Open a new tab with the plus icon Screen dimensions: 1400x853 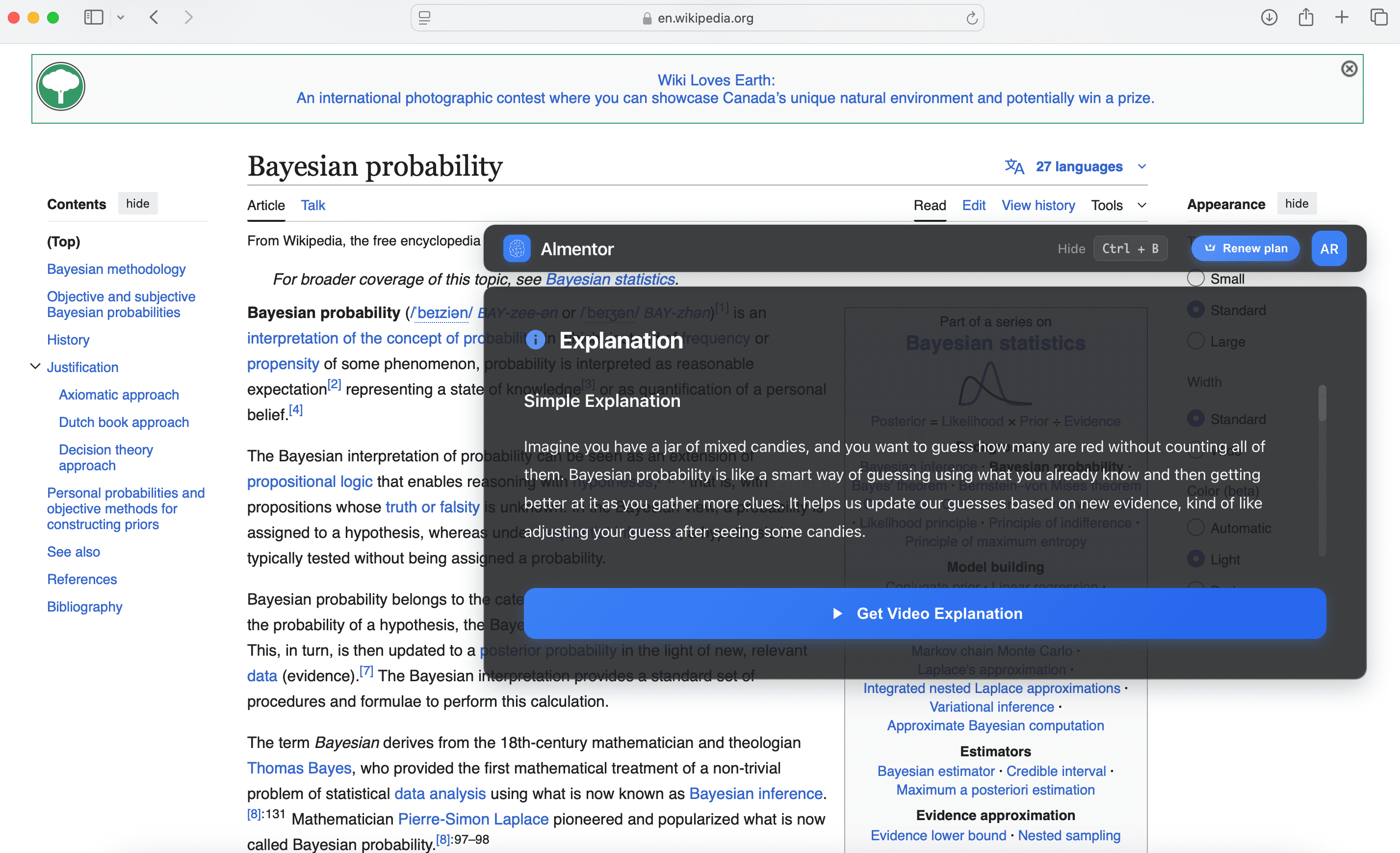point(1342,18)
